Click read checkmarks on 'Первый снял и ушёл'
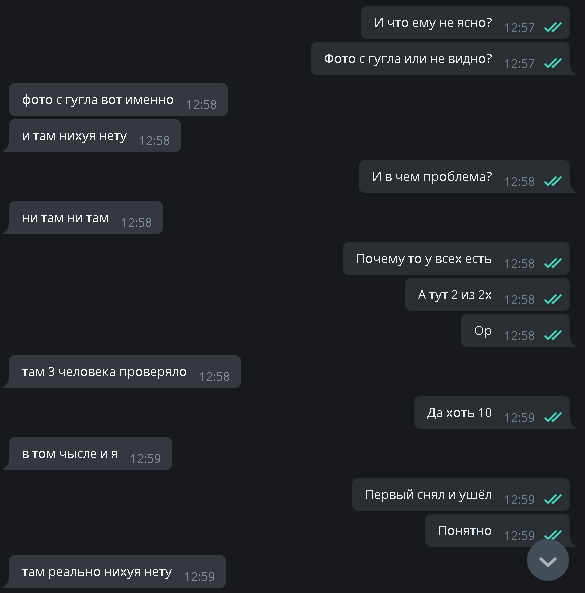This screenshot has height=593, width=585. click(x=553, y=499)
